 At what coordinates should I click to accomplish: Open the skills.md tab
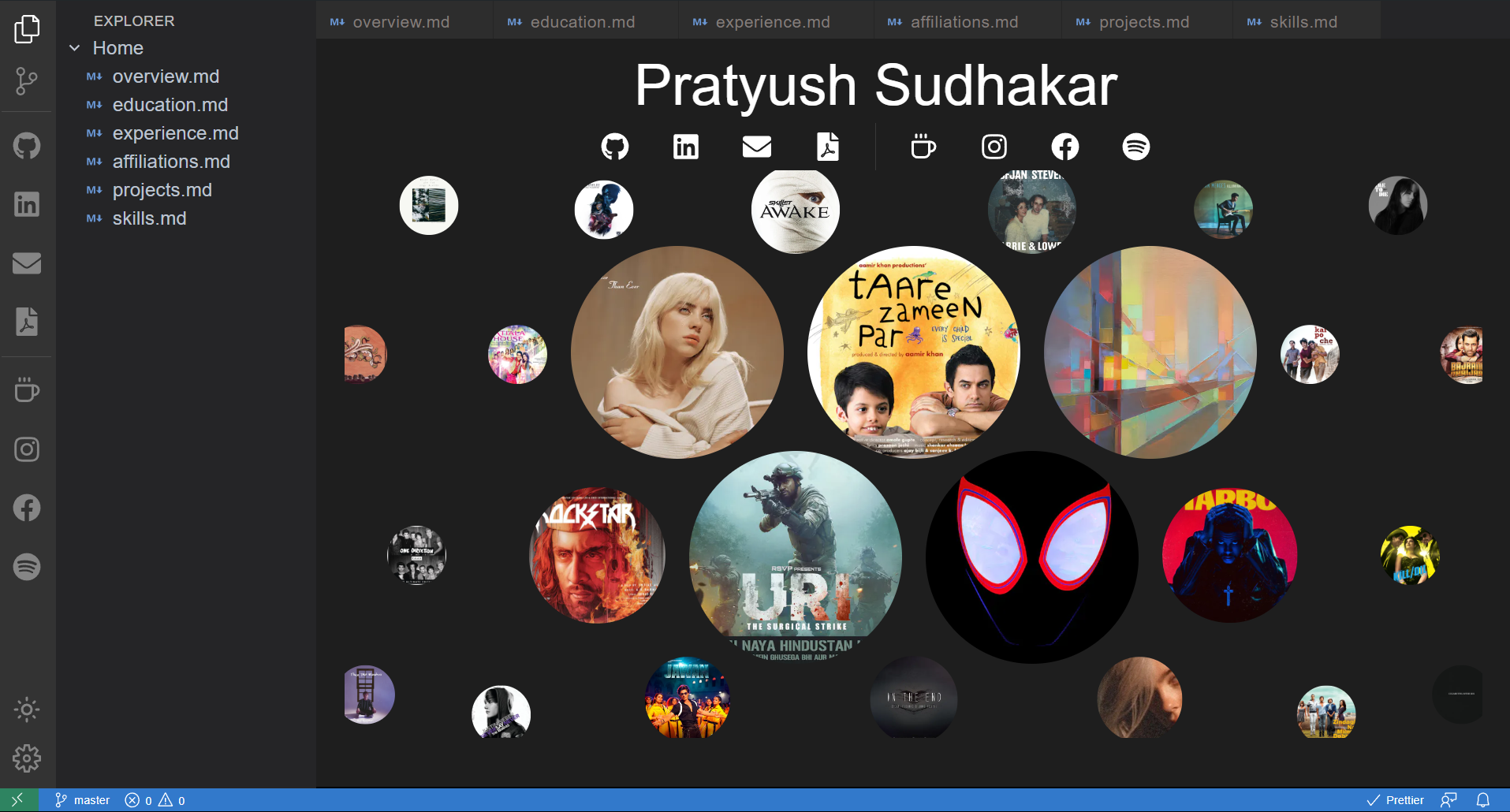click(x=1305, y=21)
